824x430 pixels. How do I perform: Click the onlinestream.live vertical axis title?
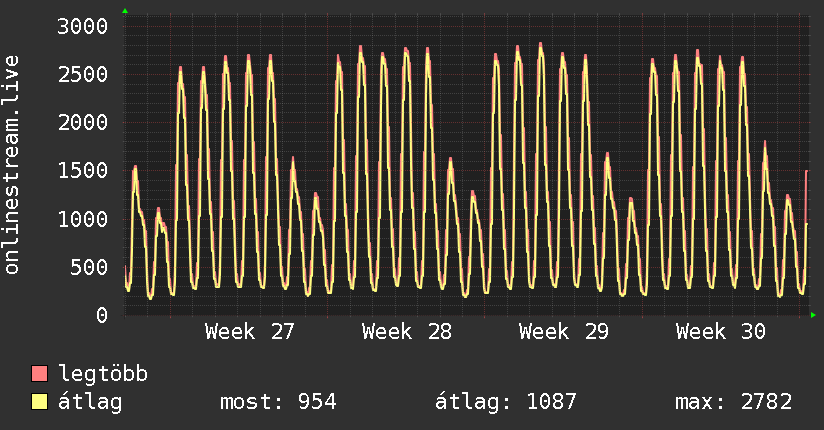11,165
